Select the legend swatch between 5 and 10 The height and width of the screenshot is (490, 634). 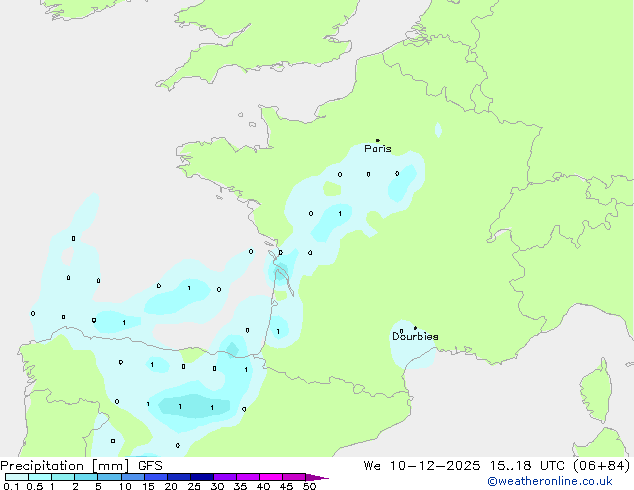pos(109,477)
